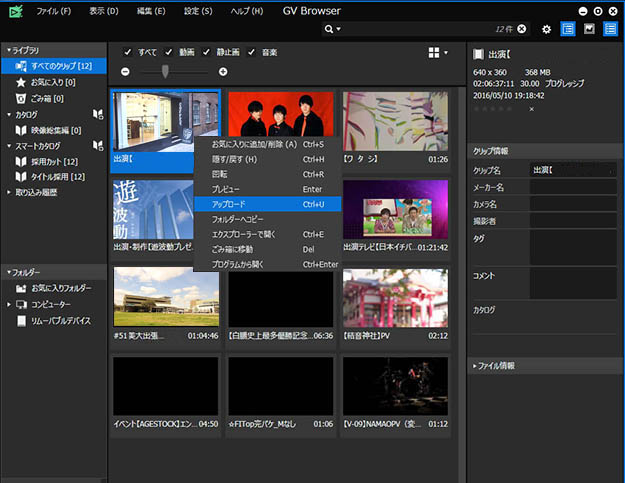
Task: Click the add smart catalog icon
Action: click(x=98, y=146)
